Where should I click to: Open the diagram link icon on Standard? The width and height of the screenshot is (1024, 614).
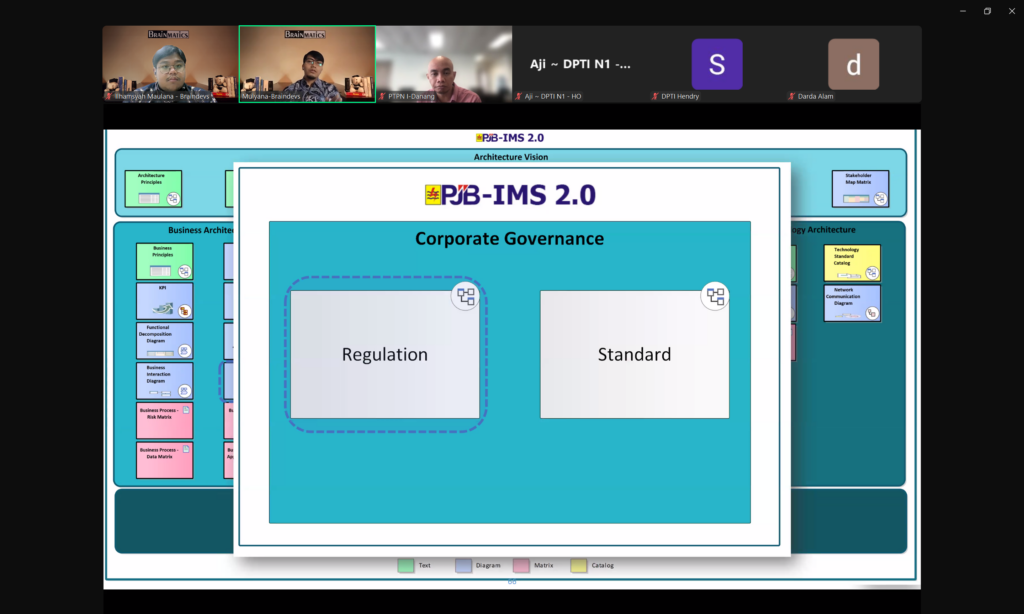coord(715,296)
